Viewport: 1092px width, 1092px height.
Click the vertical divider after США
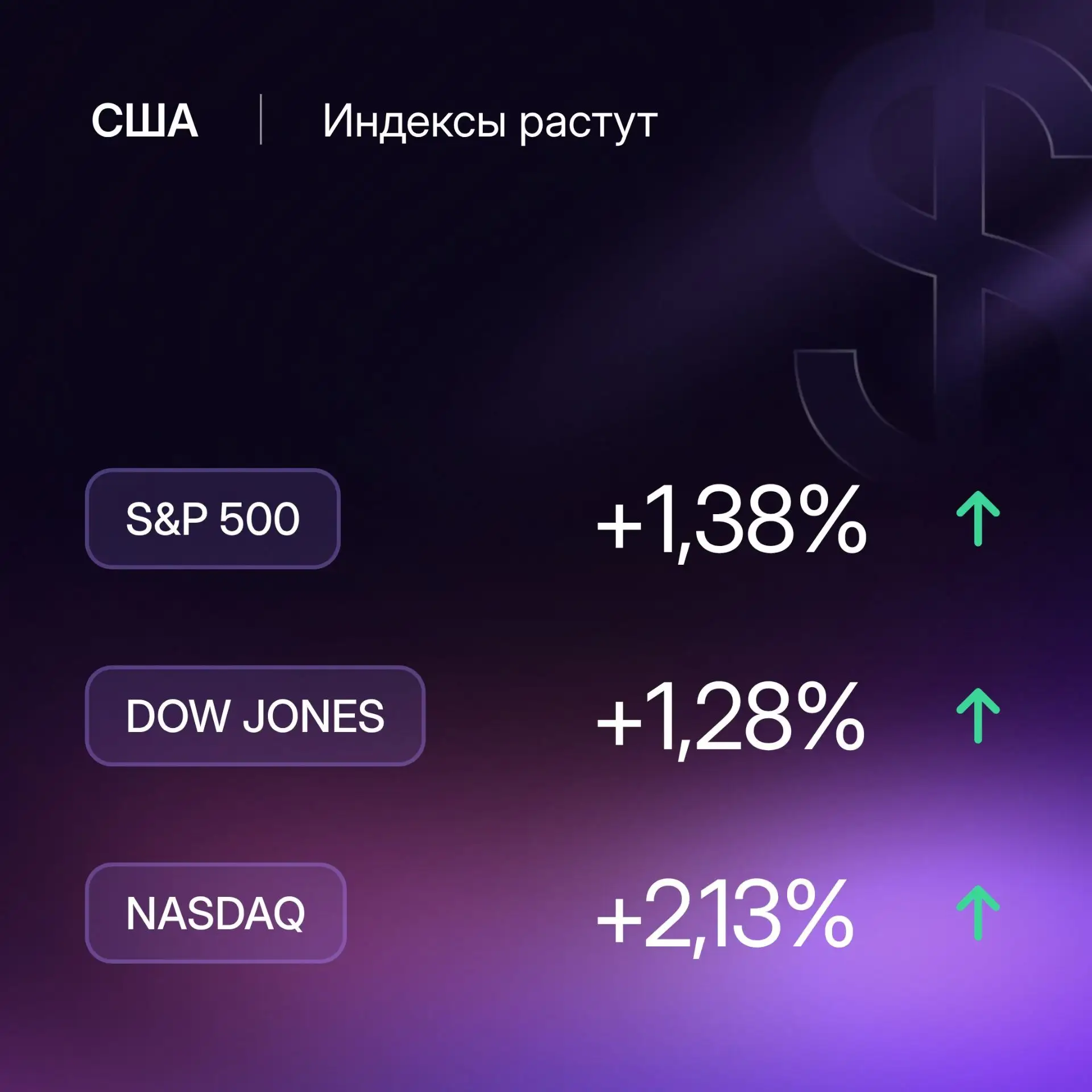260,119
